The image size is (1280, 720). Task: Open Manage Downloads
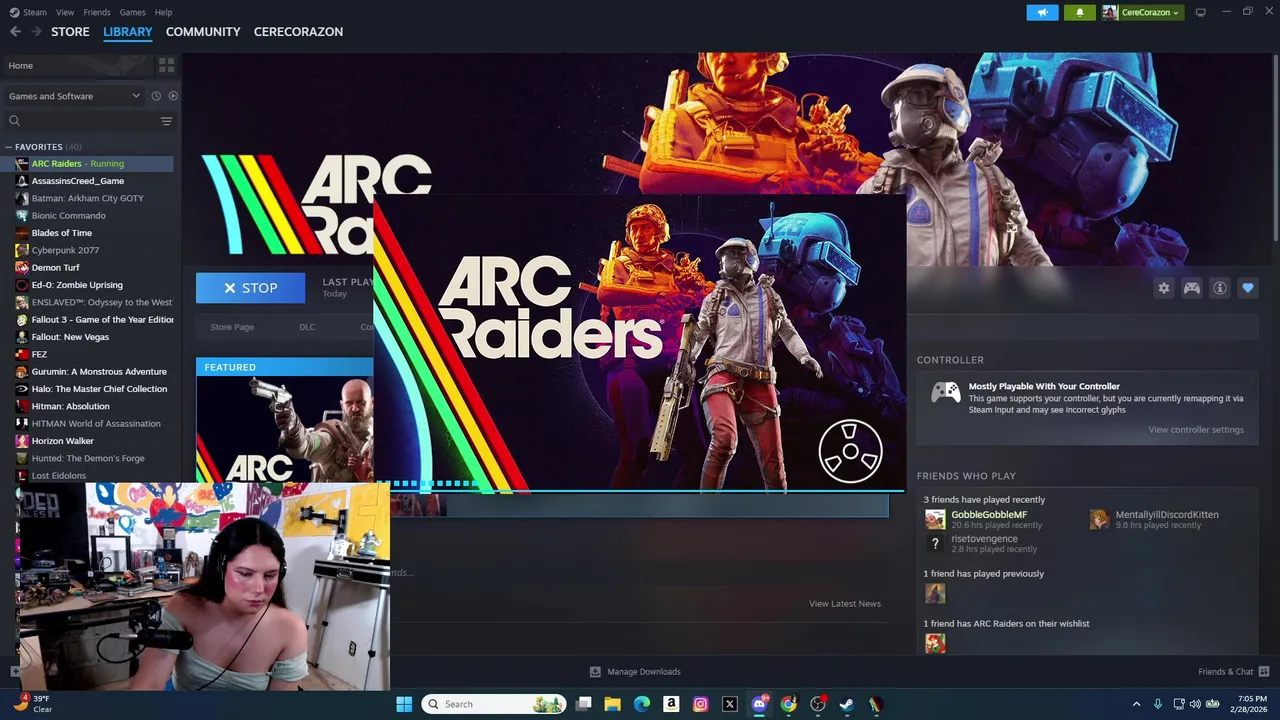pyautogui.click(x=635, y=671)
